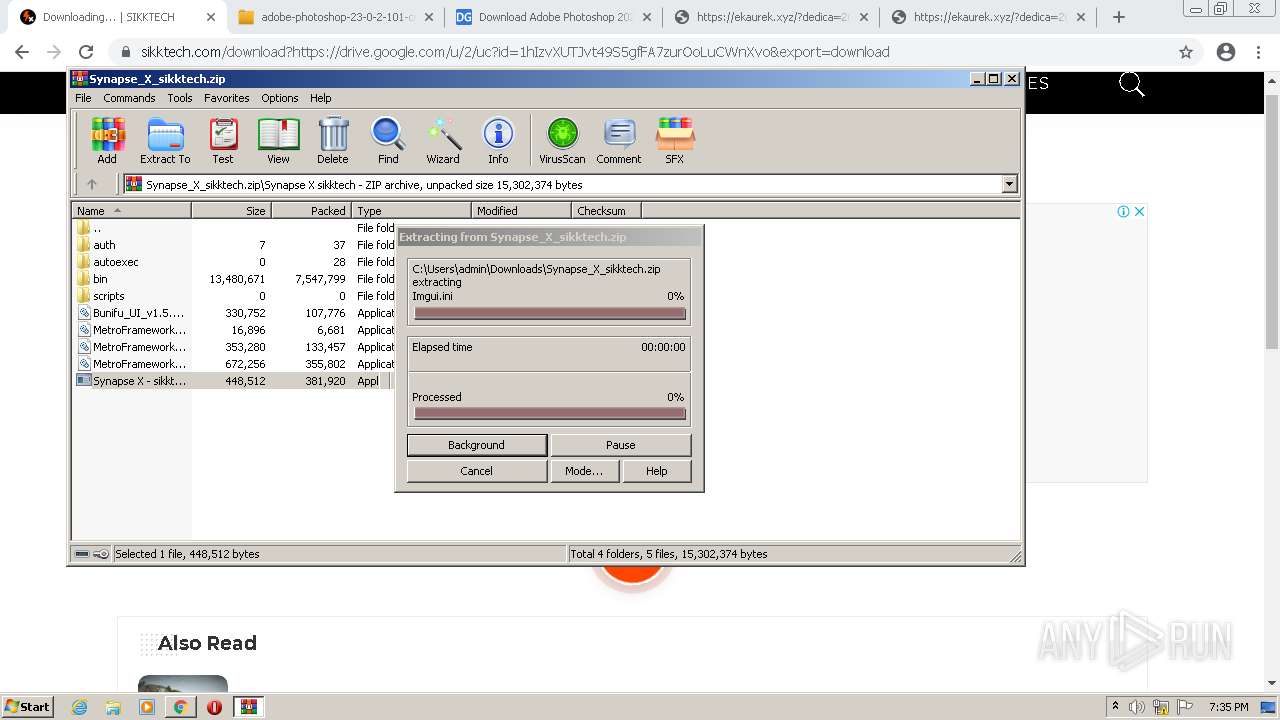Open the File menu
1280x720 pixels.
[x=83, y=98]
